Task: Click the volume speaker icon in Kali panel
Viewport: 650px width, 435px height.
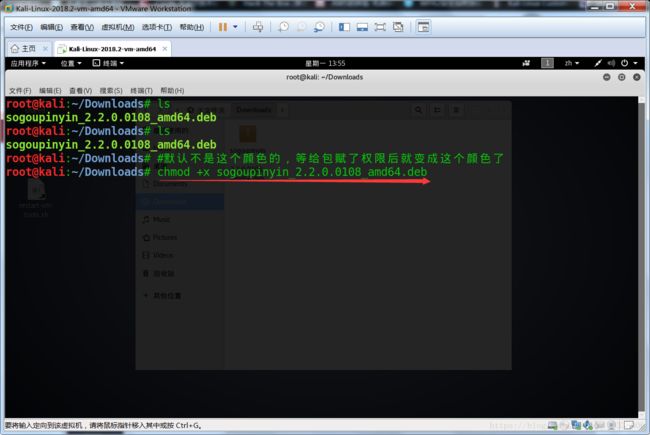Action: tap(611, 63)
